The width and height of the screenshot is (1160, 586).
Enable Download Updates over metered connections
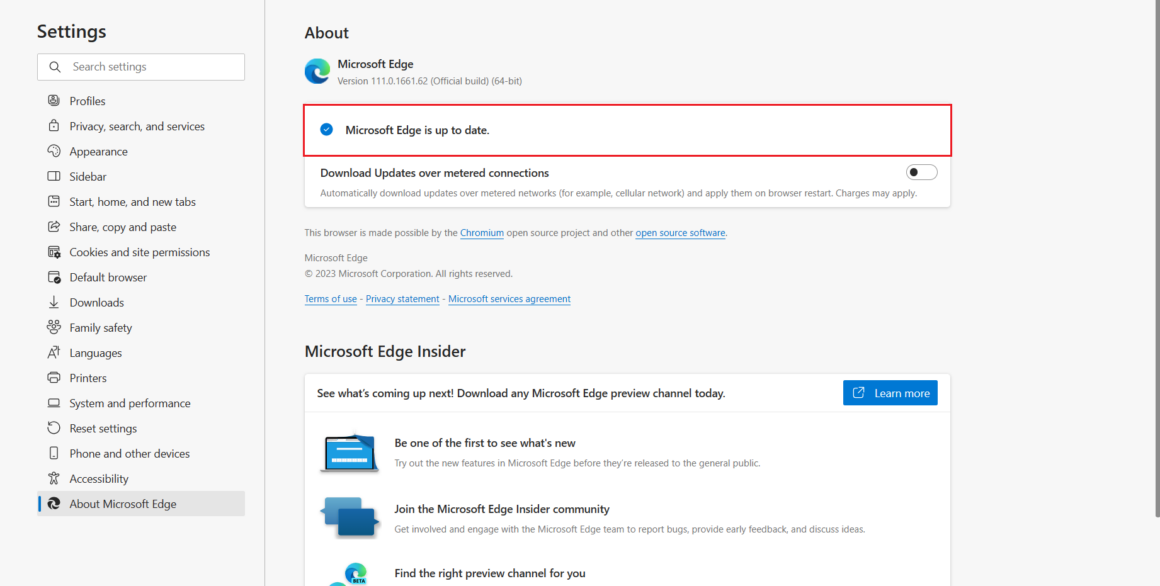(x=920, y=171)
